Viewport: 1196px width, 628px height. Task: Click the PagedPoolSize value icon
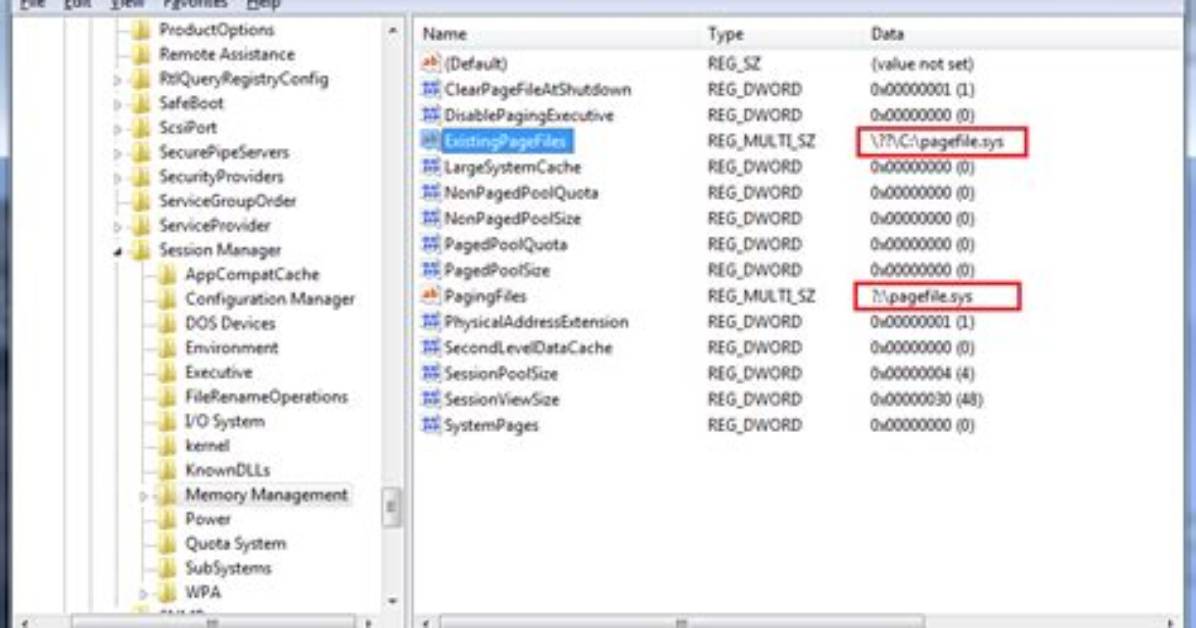point(431,270)
